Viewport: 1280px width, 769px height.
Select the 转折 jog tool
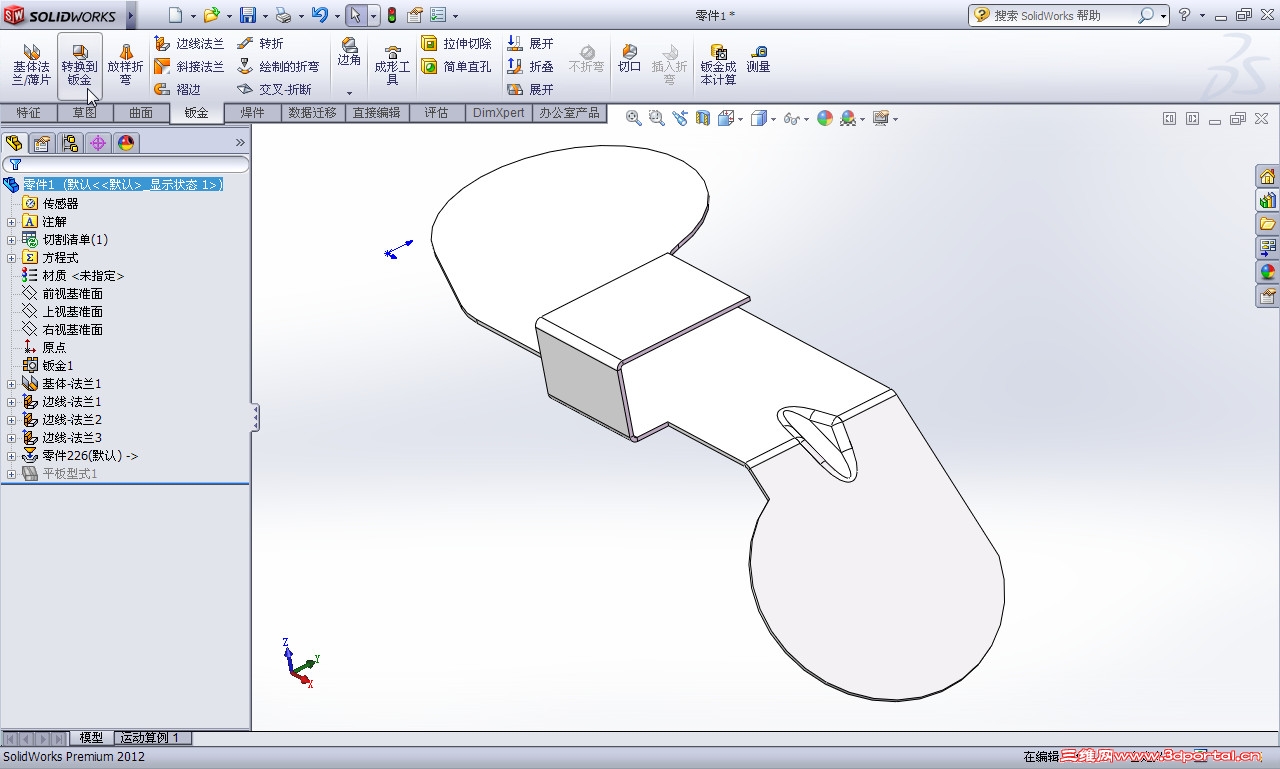pos(261,44)
